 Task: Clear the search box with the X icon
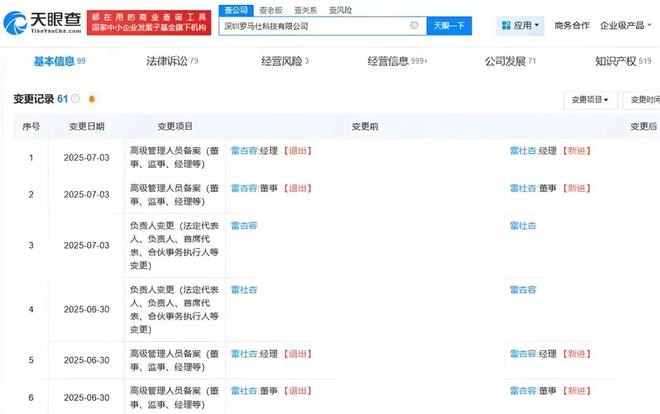point(414,26)
